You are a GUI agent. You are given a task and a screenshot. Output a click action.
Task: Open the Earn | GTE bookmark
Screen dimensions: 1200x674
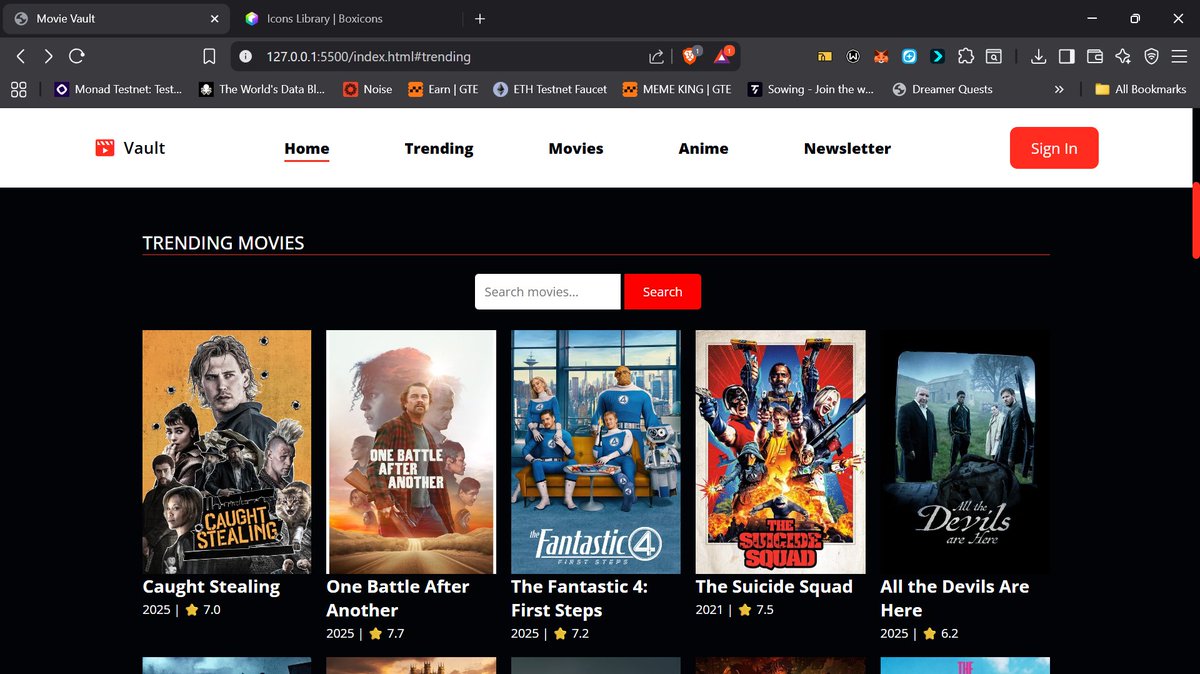(442, 89)
